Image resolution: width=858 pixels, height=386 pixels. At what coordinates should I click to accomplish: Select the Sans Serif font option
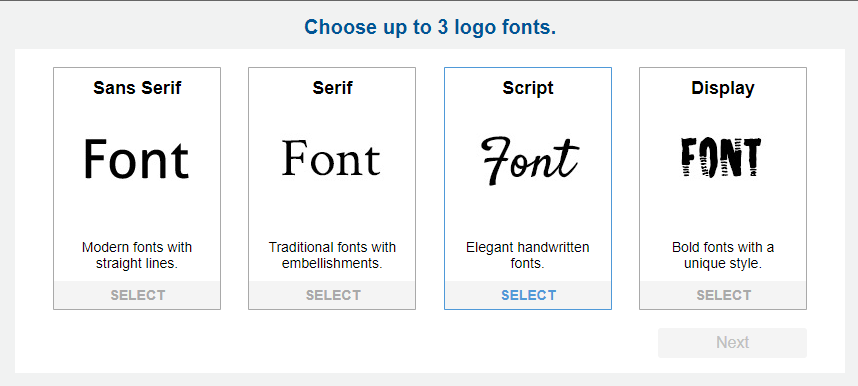click(137, 295)
